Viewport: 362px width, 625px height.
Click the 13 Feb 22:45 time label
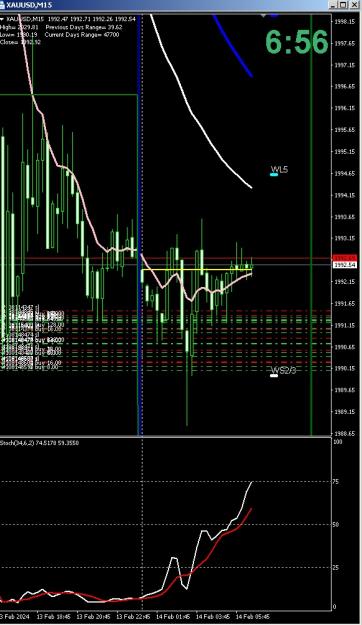[x=133, y=616]
